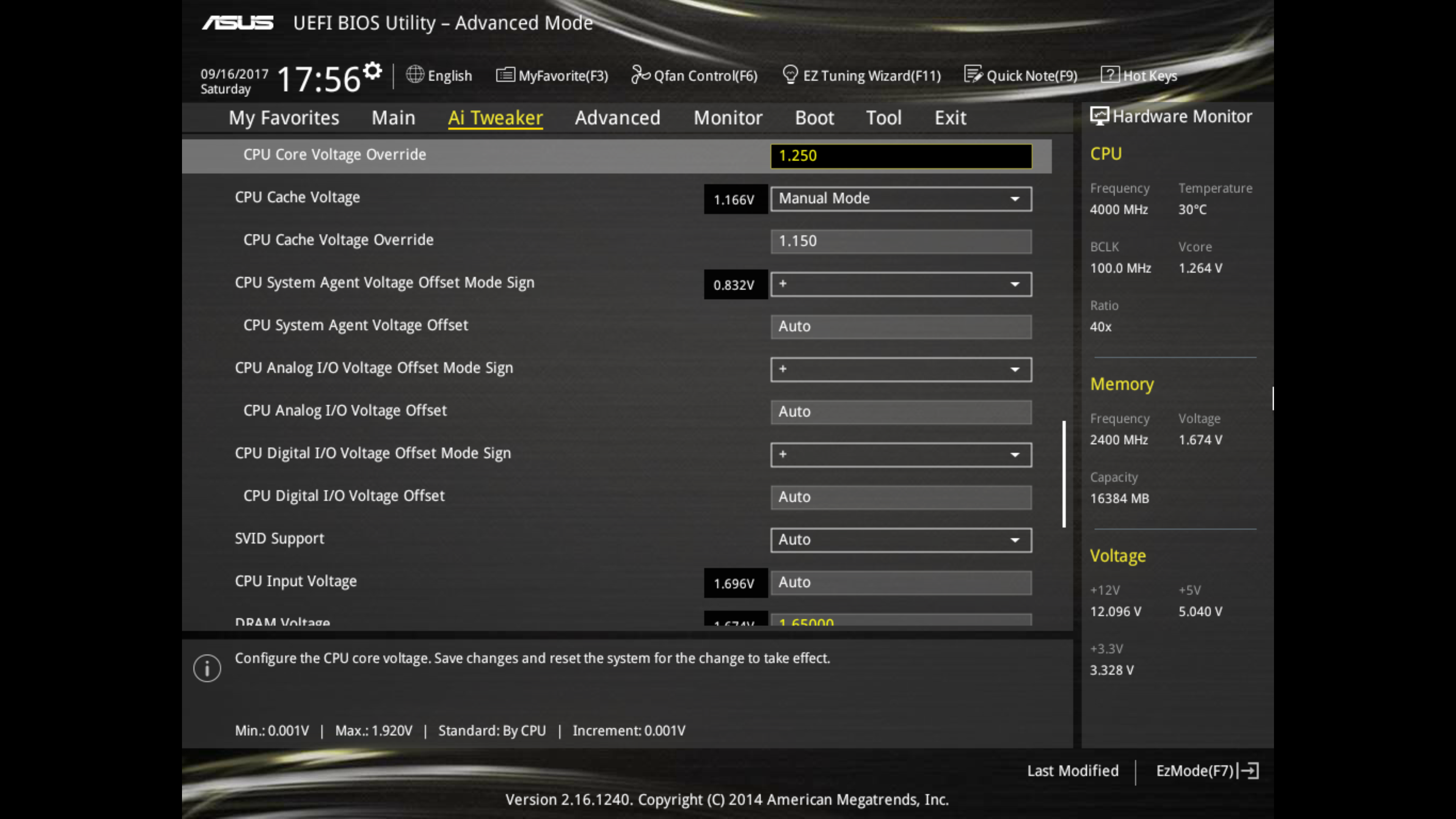Screen dimensions: 1456x819
Task: Click the Qfan Control fan icon
Action: click(640, 75)
